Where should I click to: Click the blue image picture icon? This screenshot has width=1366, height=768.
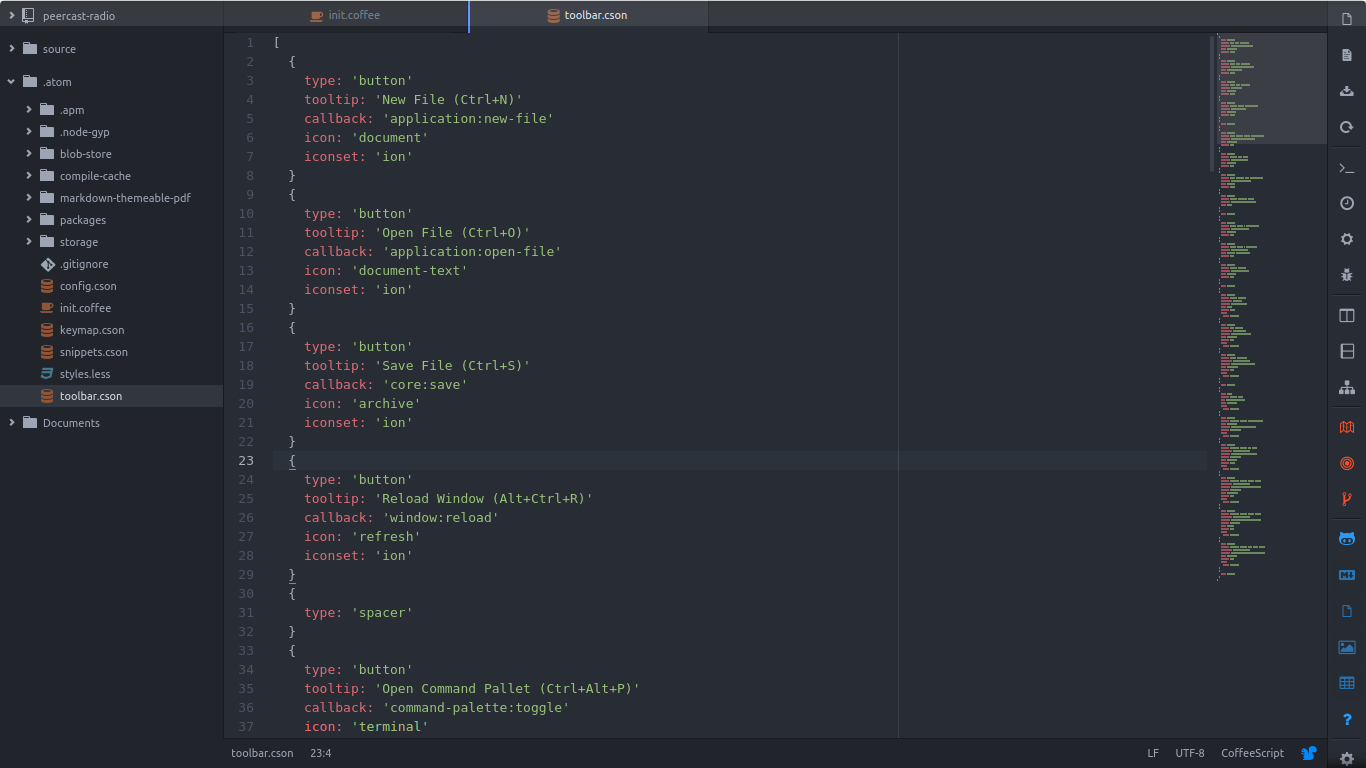pos(1347,647)
